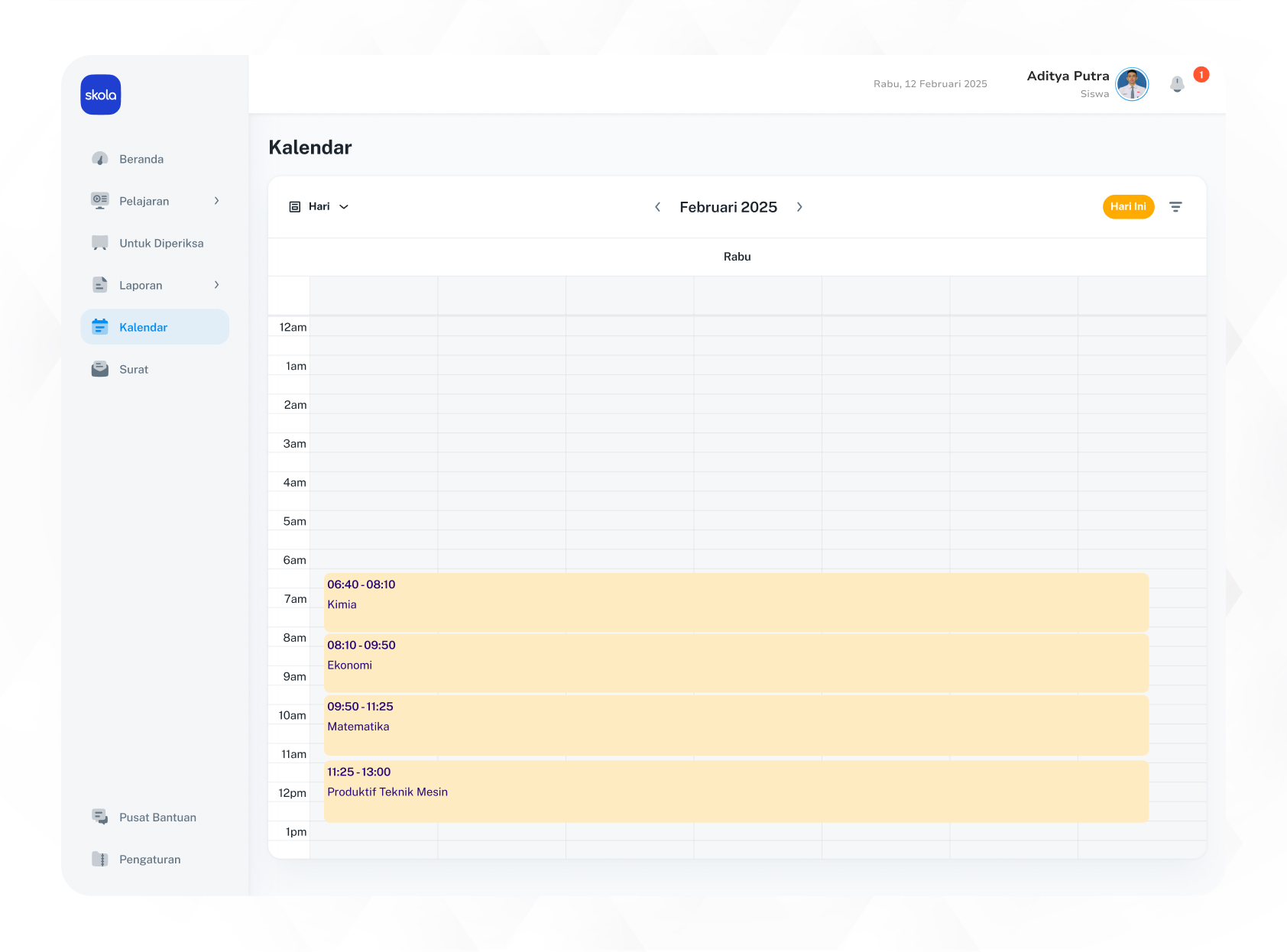Image resolution: width=1287 pixels, height=952 pixels.
Task: Click the Pusat Bantuan help icon
Action: click(100, 817)
